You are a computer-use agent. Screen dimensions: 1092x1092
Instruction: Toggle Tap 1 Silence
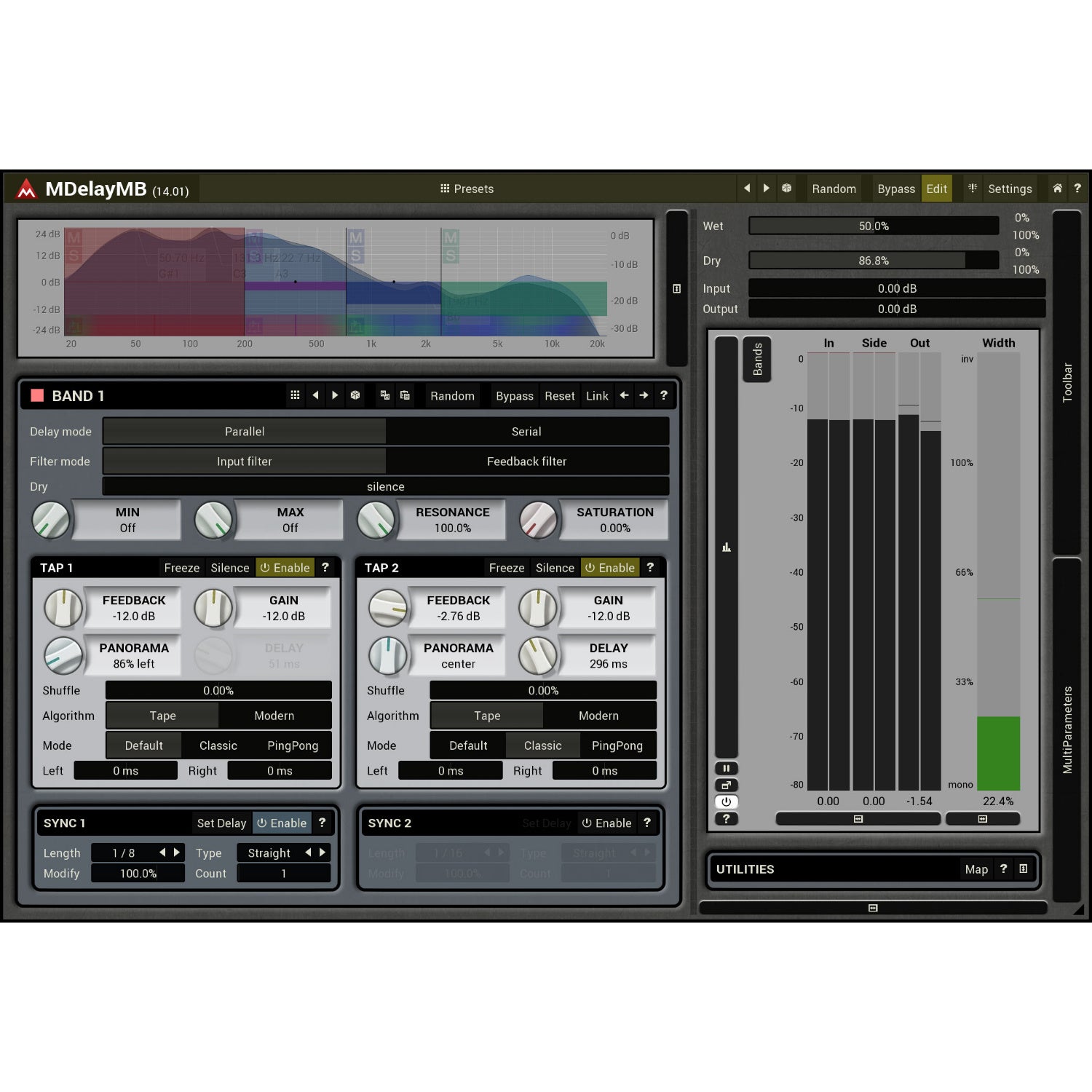tap(229, 568)
